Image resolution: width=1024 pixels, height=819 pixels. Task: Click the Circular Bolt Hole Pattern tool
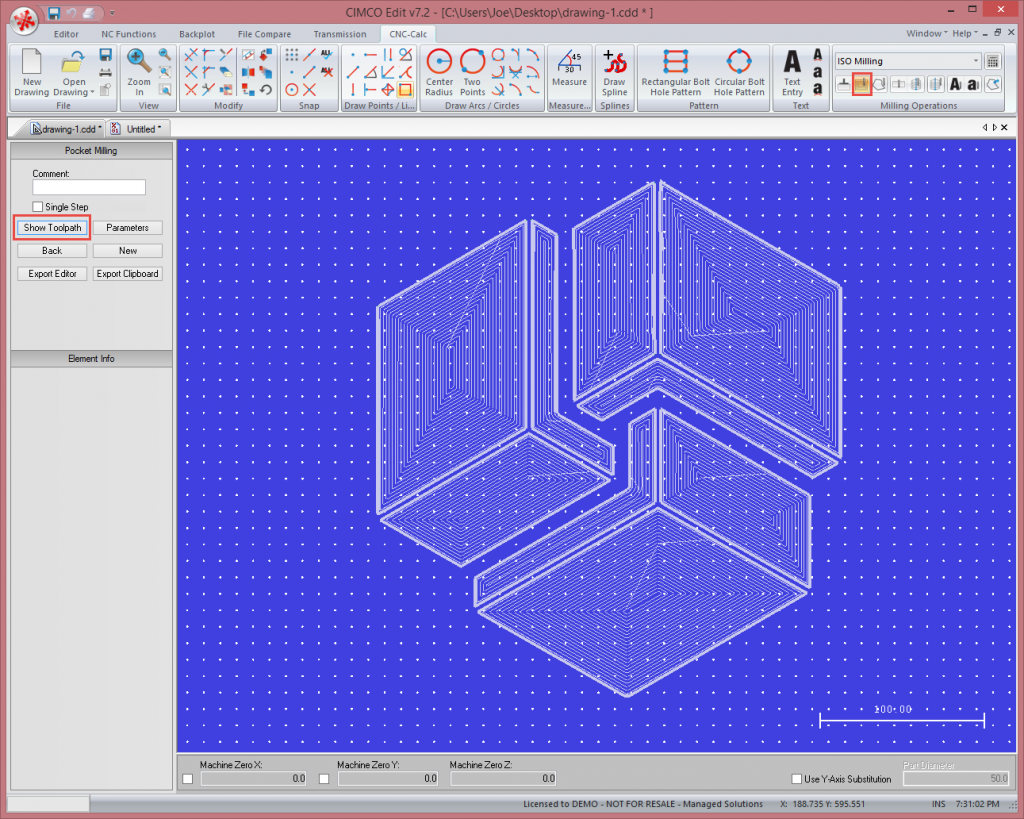(739, 69)
